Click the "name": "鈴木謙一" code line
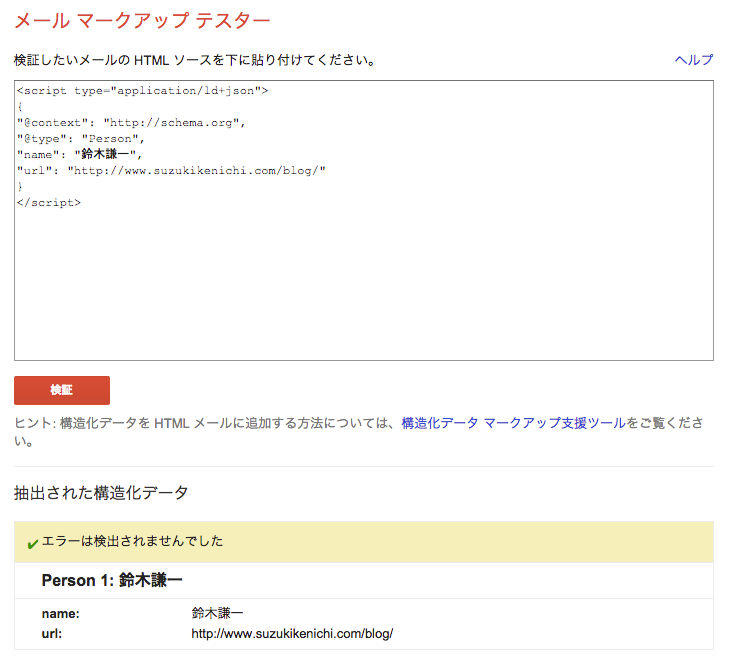This screenshot has height=662, width=734. pyautogui.click(x=79, y=154)
